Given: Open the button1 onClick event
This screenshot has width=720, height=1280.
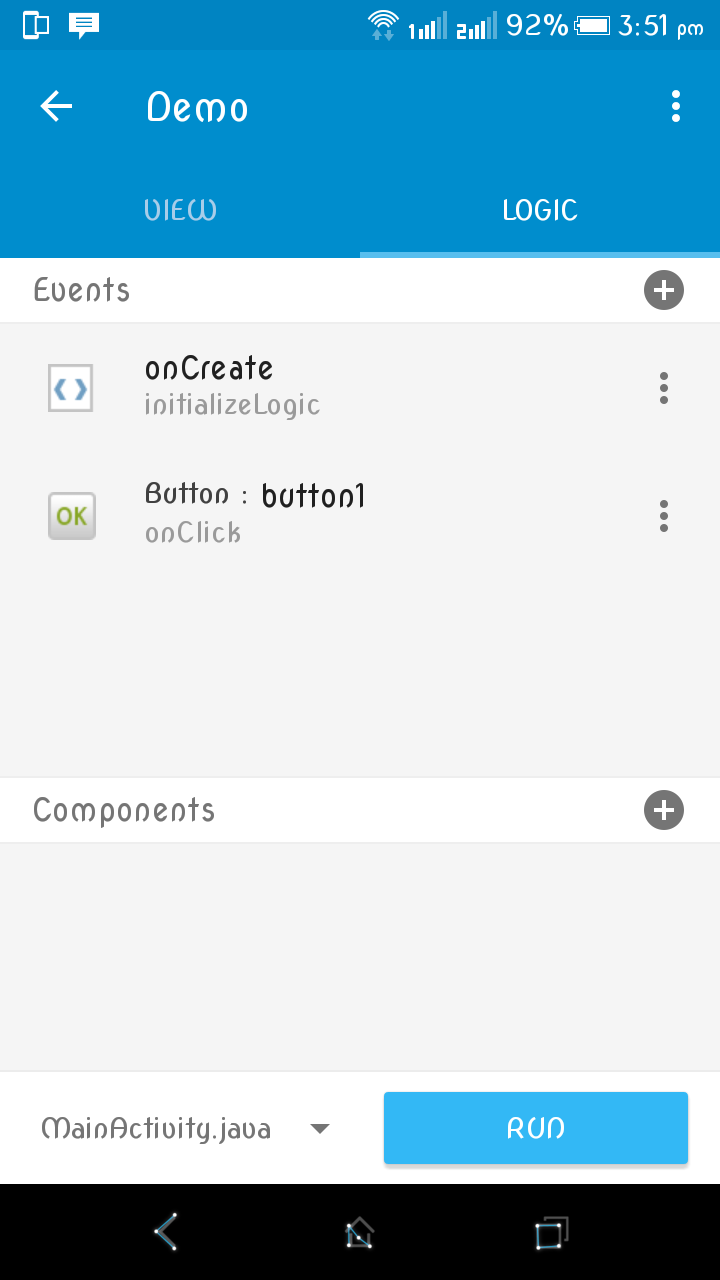Looking at the screenshot, I should 255,513.
